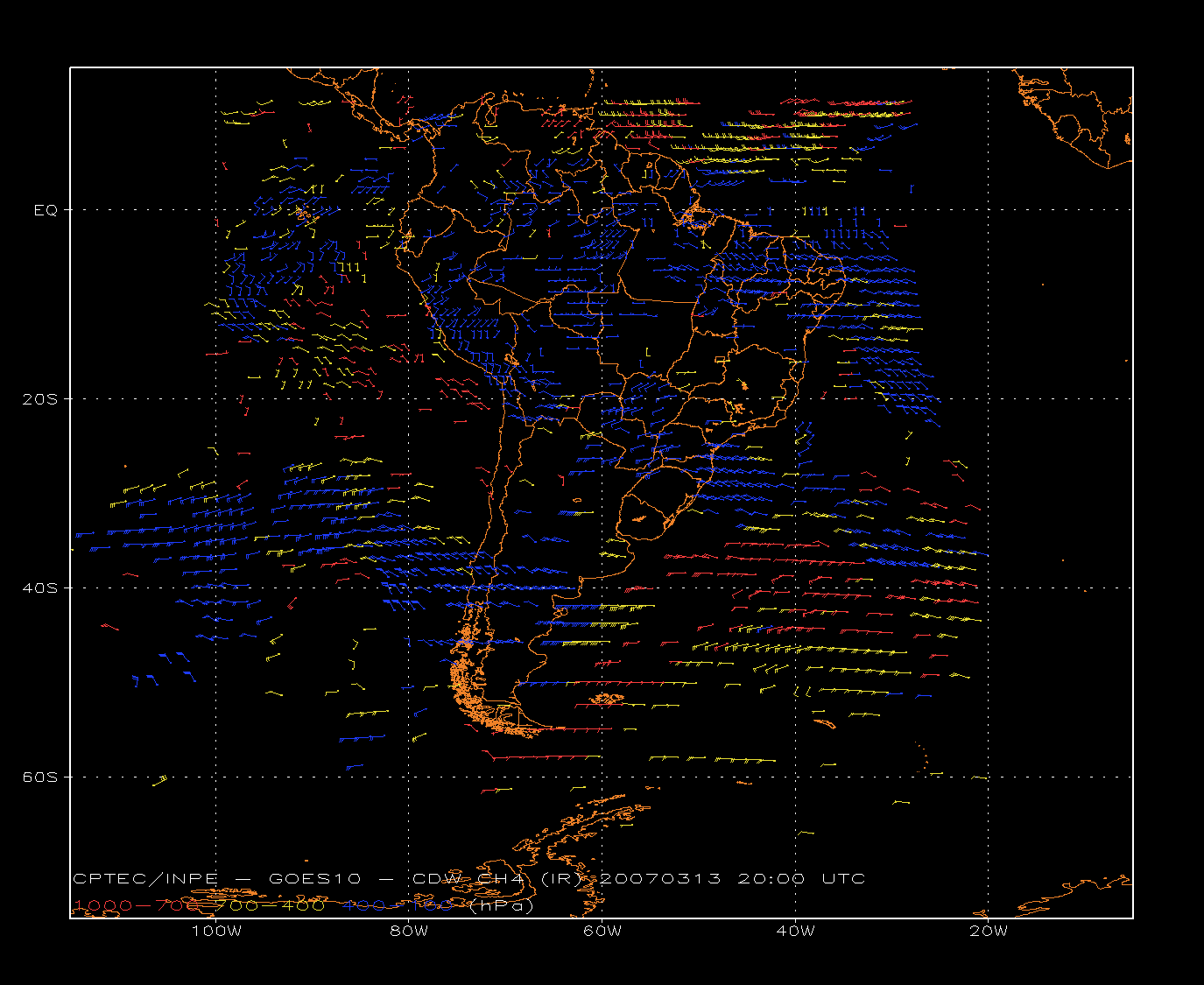1204x985 pixels.
Task: Click the 'CPTEC/INPE' caption text
Action: (x=145, y=878)
